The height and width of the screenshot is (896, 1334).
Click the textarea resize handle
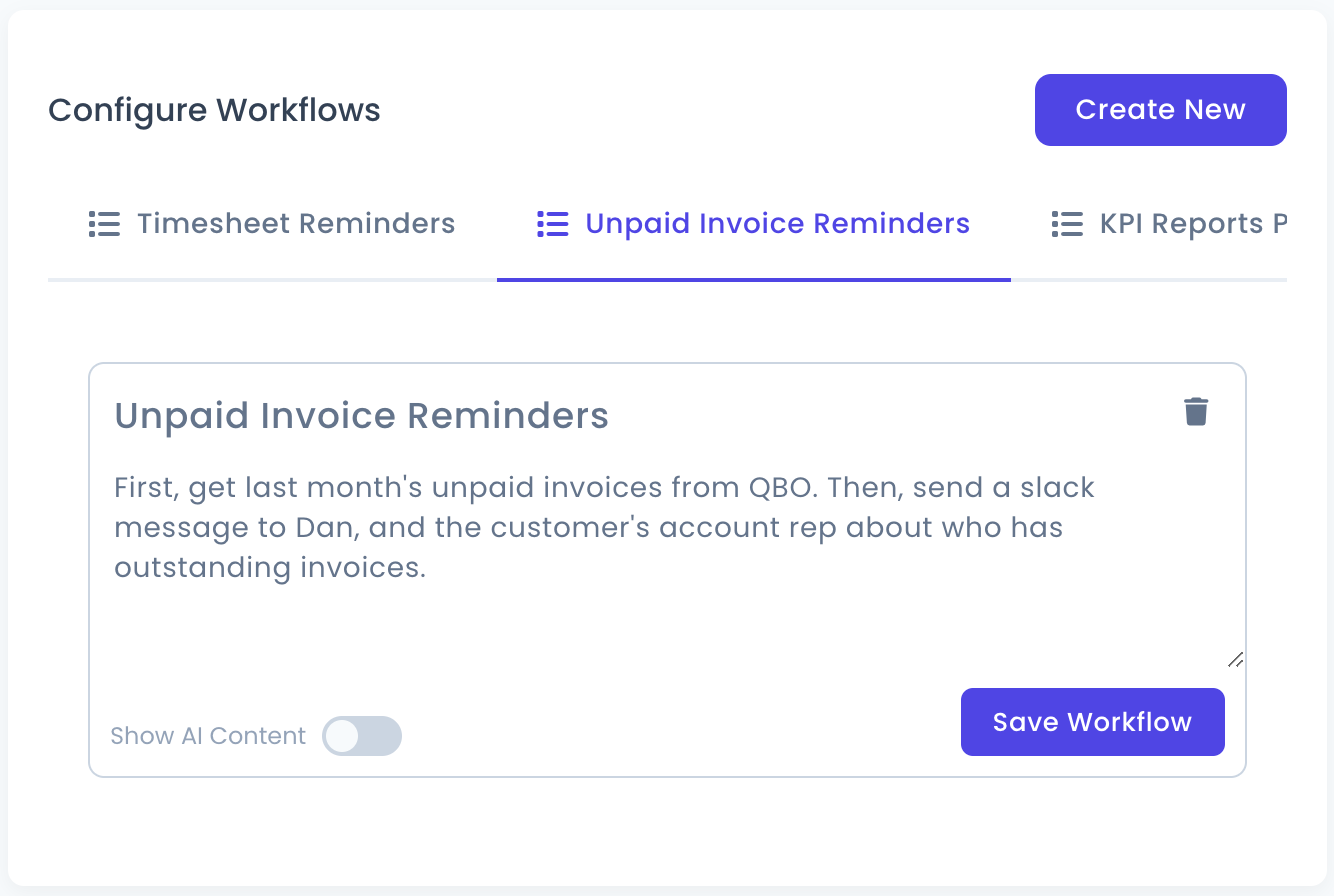click(1235, 659)
